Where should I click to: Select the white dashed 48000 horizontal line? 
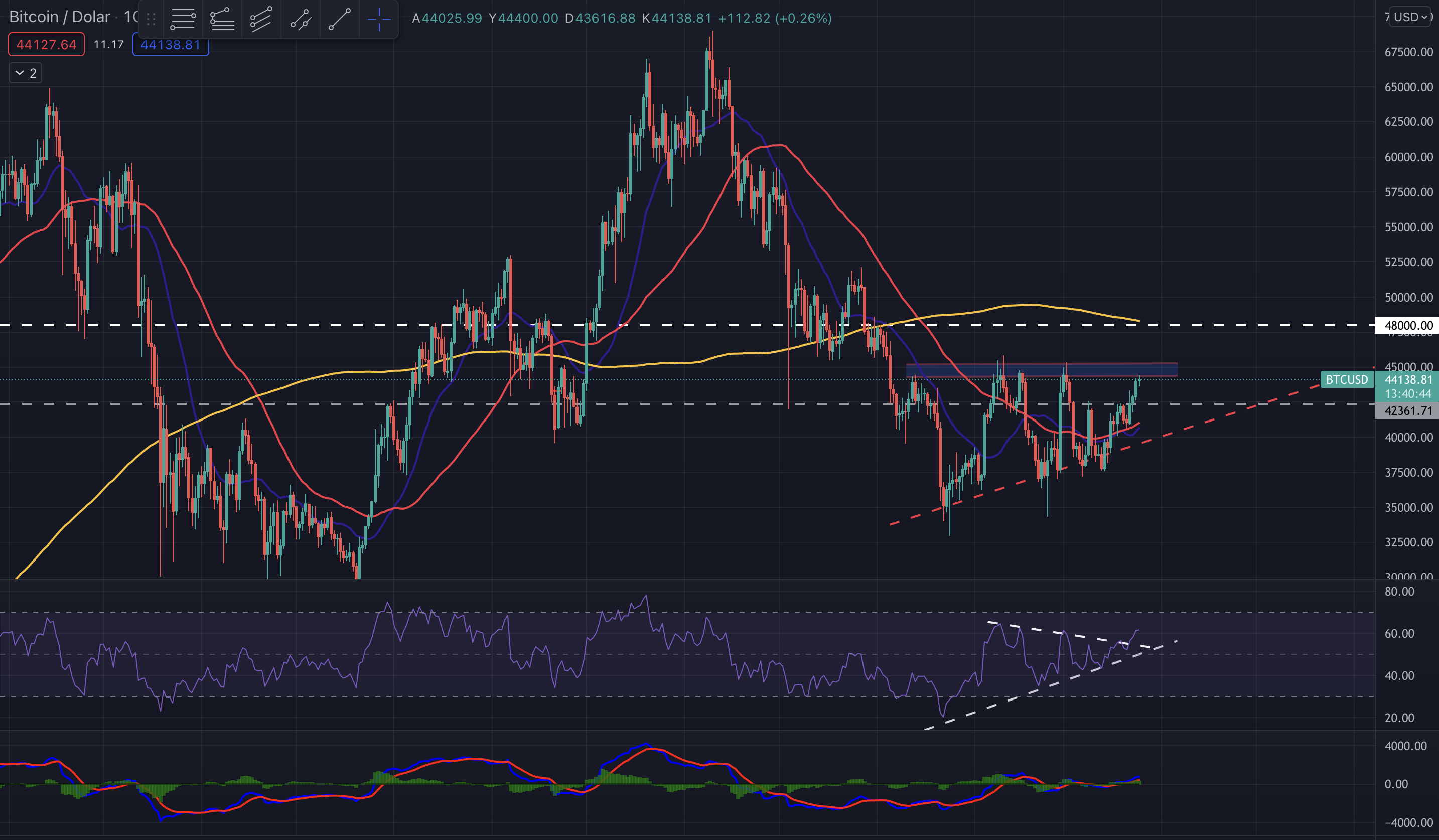click(x=685, y=326)
